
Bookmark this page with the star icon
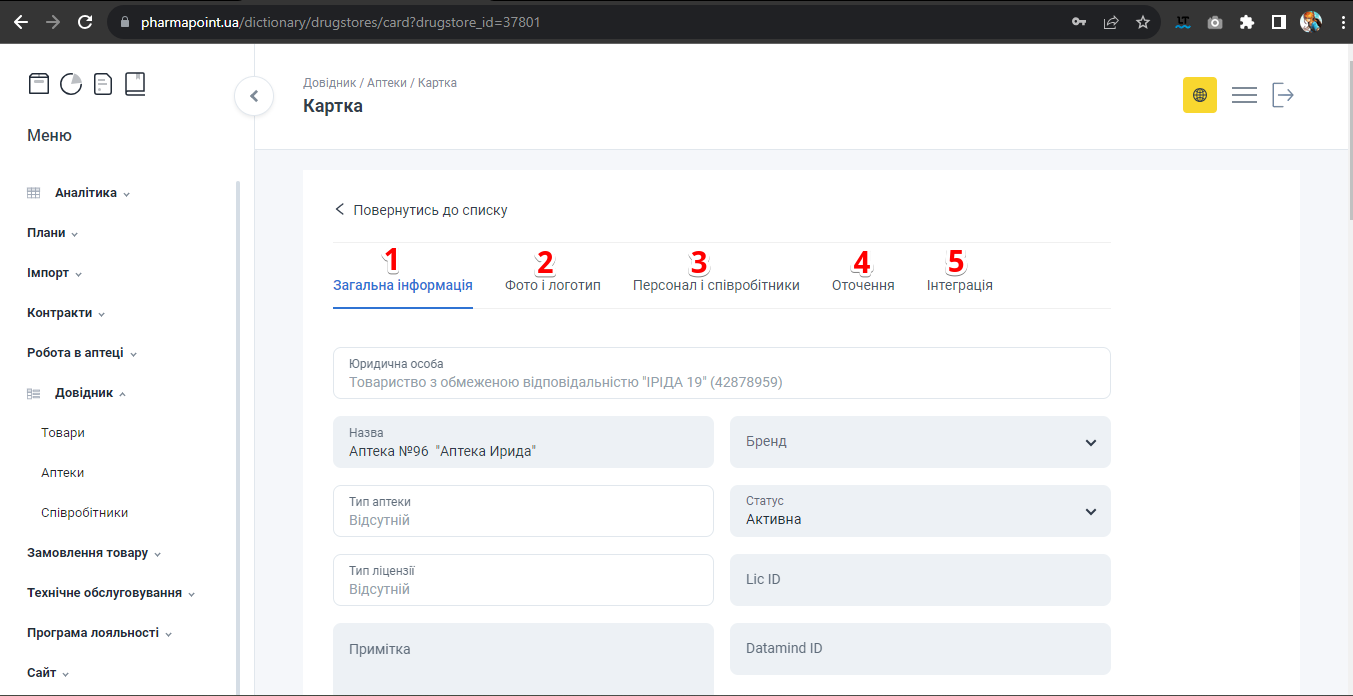click(x=1143, y=21)
